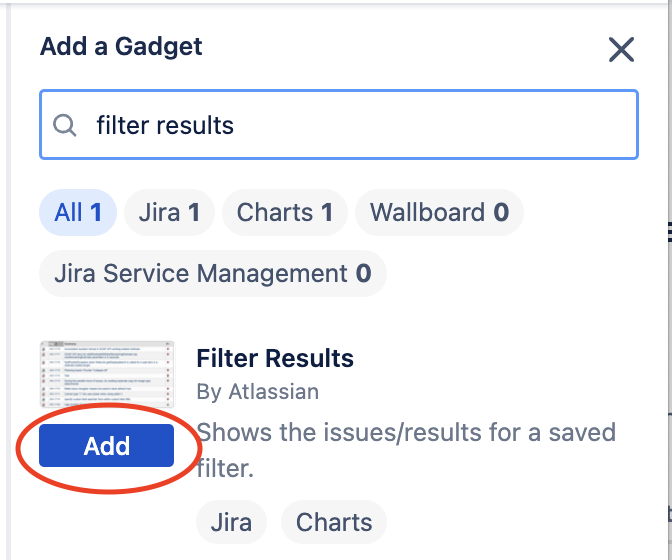The height and width of the screenshot is (560, 672).
Task: Select the All category filter
Action: [x=78, y=213]
